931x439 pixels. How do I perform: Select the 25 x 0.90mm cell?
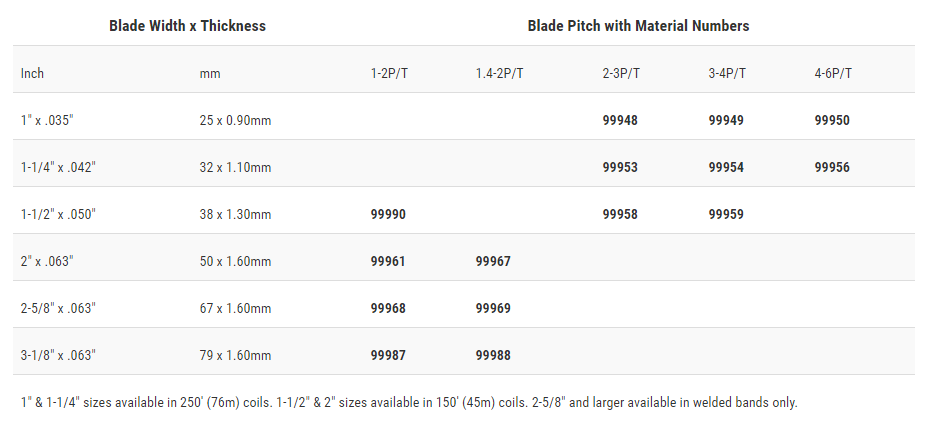point(235,121)
